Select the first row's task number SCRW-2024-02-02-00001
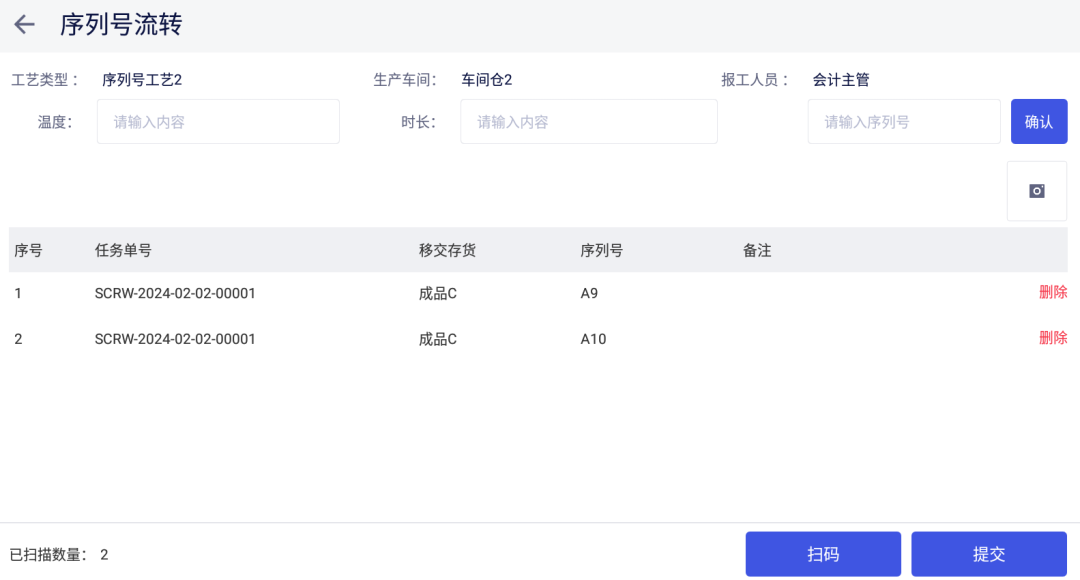 (175, 294)
